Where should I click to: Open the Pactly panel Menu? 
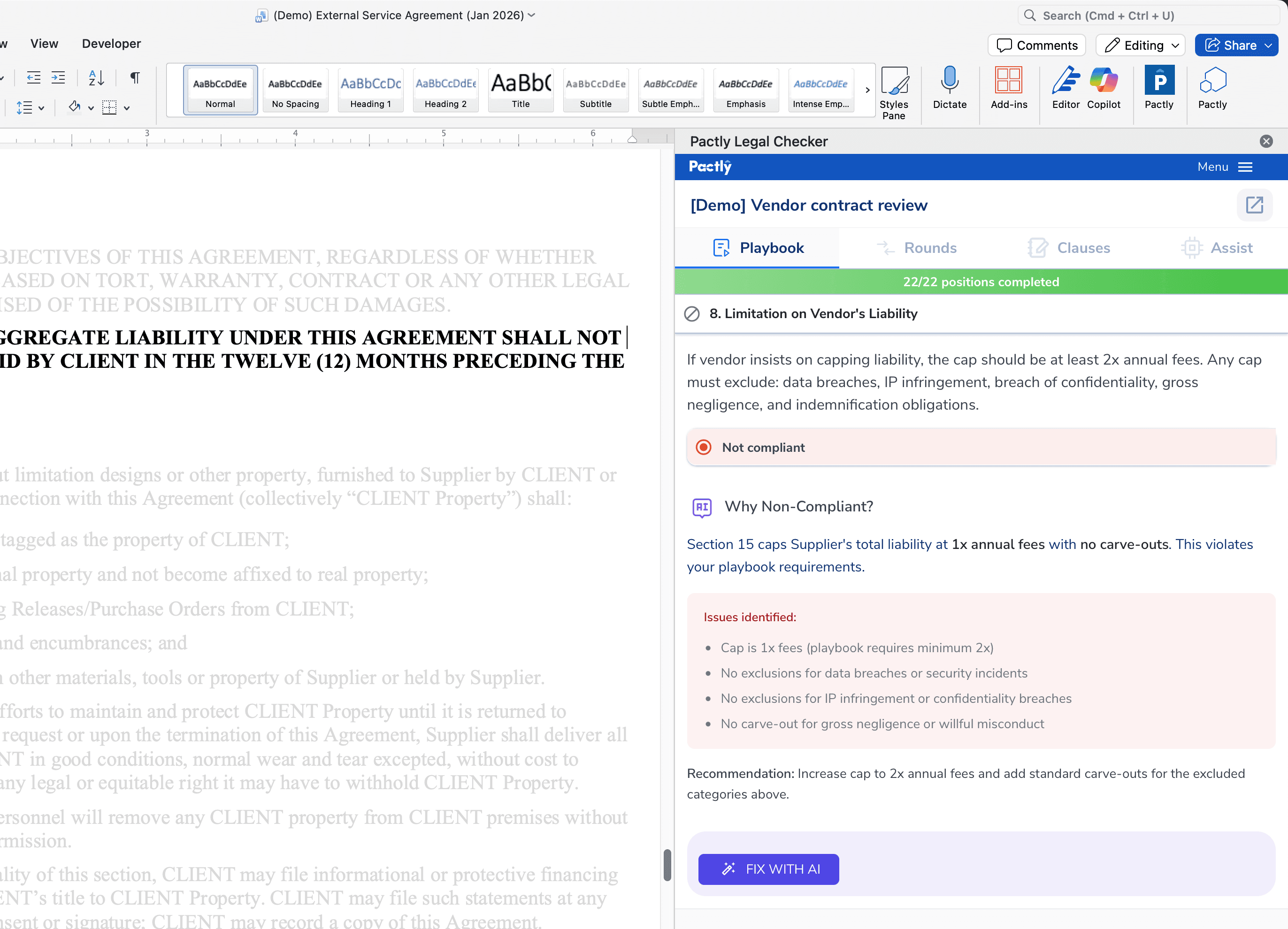pyautogui.click(x=1225, y=166)
